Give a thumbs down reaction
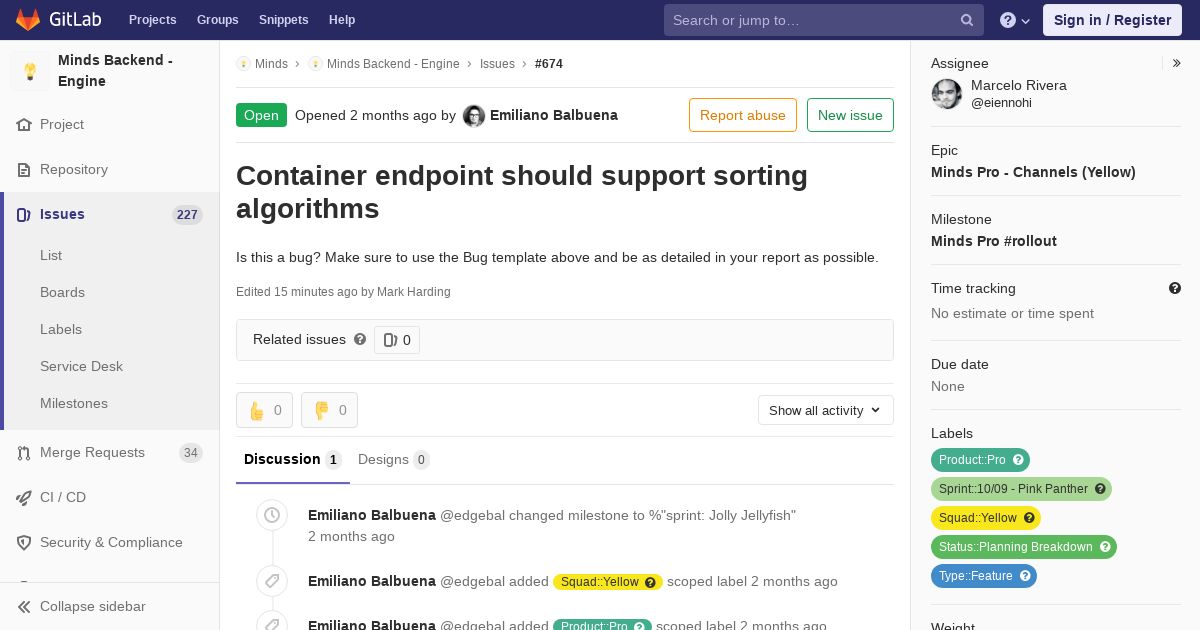The height and width of the screenshot is (630, 1200). pos(329,410)
